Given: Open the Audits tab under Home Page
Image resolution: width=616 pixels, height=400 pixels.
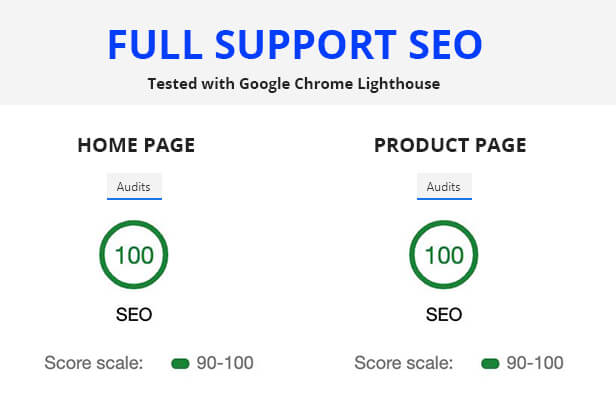Looking at the screenshot, I should (134, 186).
